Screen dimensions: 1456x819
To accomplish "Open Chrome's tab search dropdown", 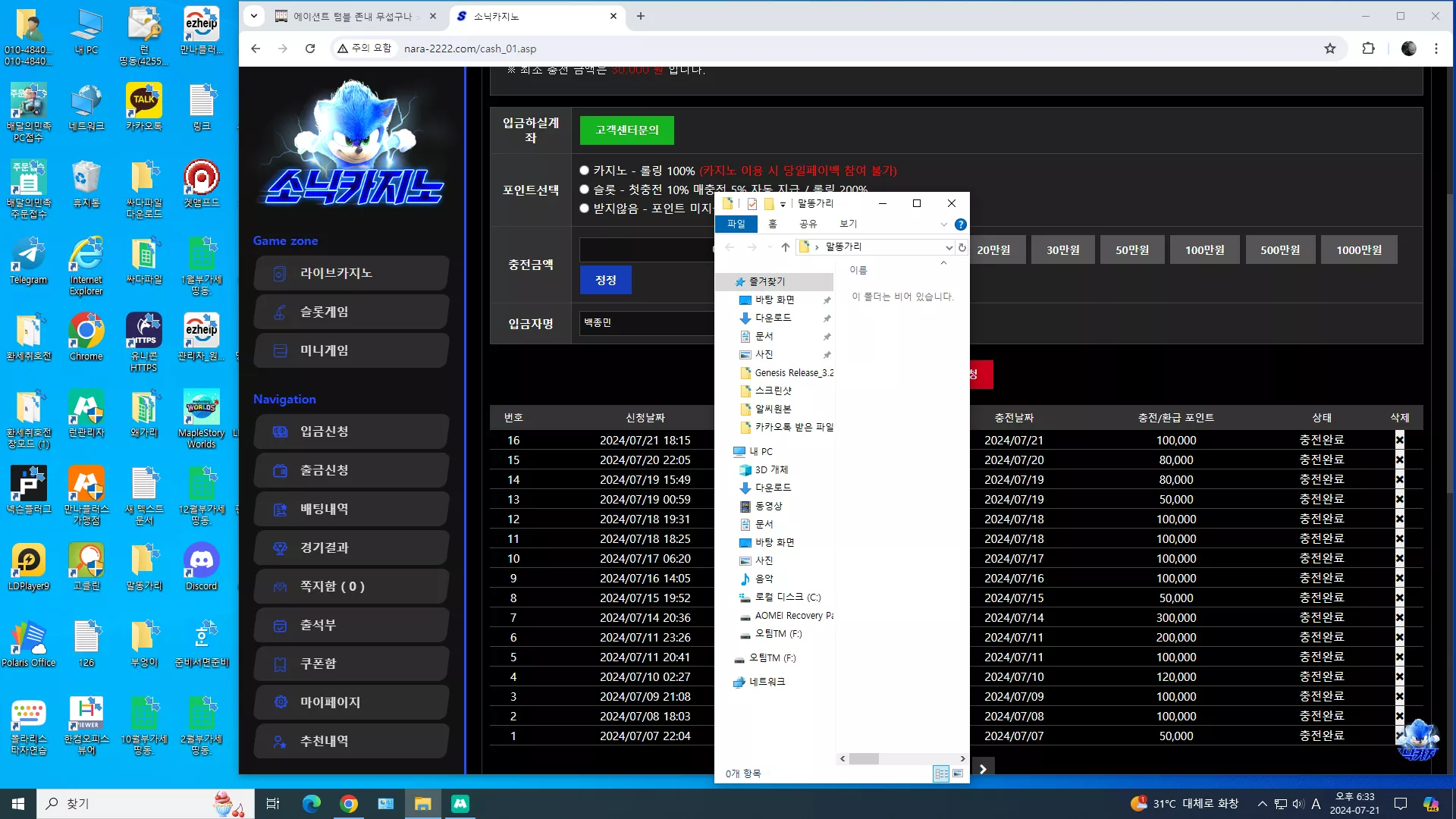I will click(254, 16).
